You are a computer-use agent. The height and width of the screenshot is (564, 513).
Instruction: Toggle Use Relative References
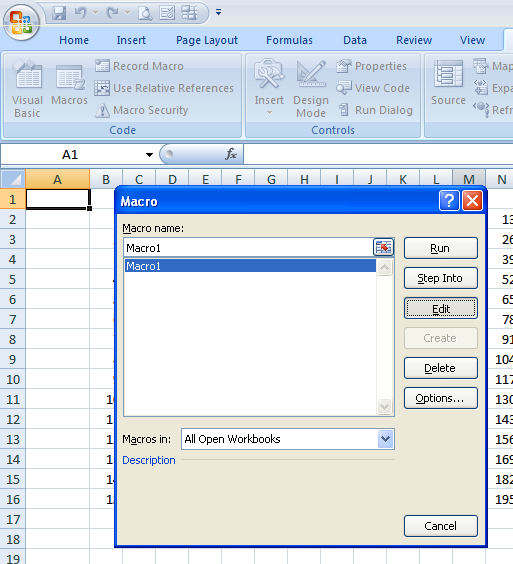(164, 88)
